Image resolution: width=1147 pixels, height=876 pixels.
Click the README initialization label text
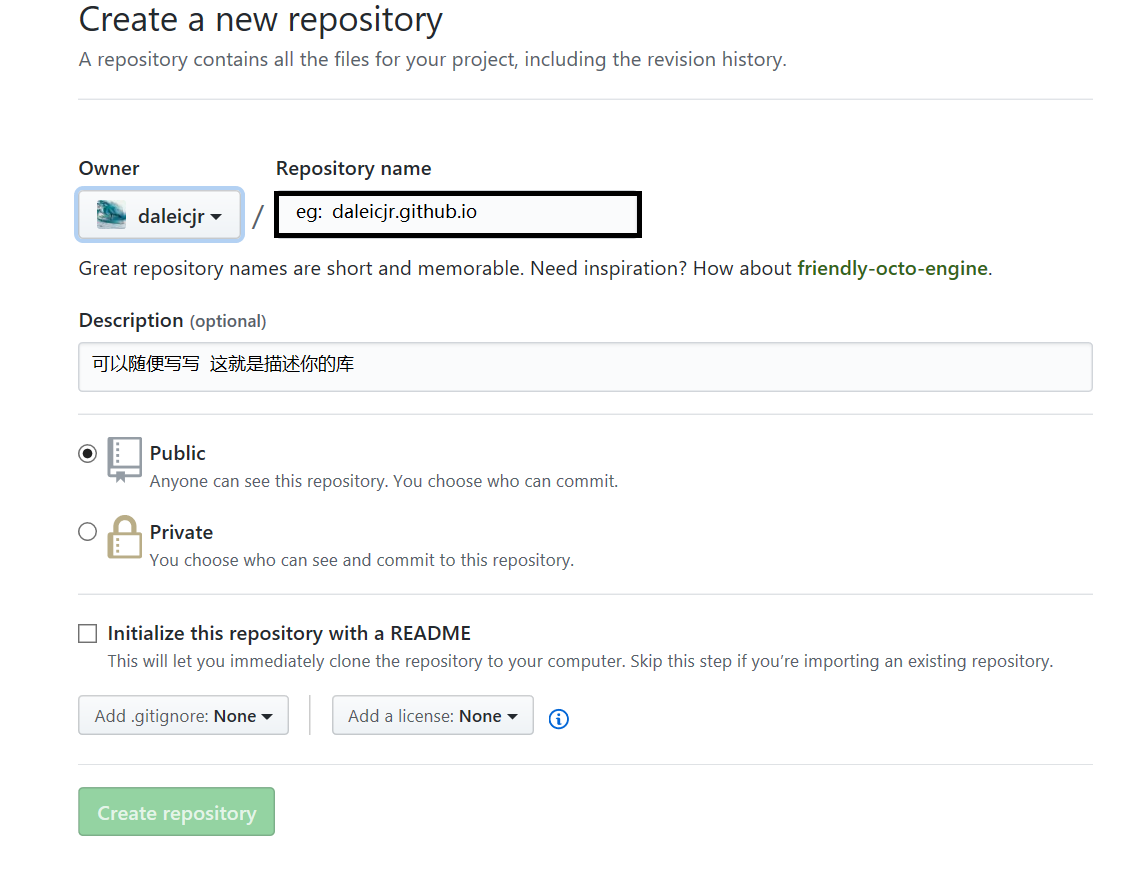[289, 633]
